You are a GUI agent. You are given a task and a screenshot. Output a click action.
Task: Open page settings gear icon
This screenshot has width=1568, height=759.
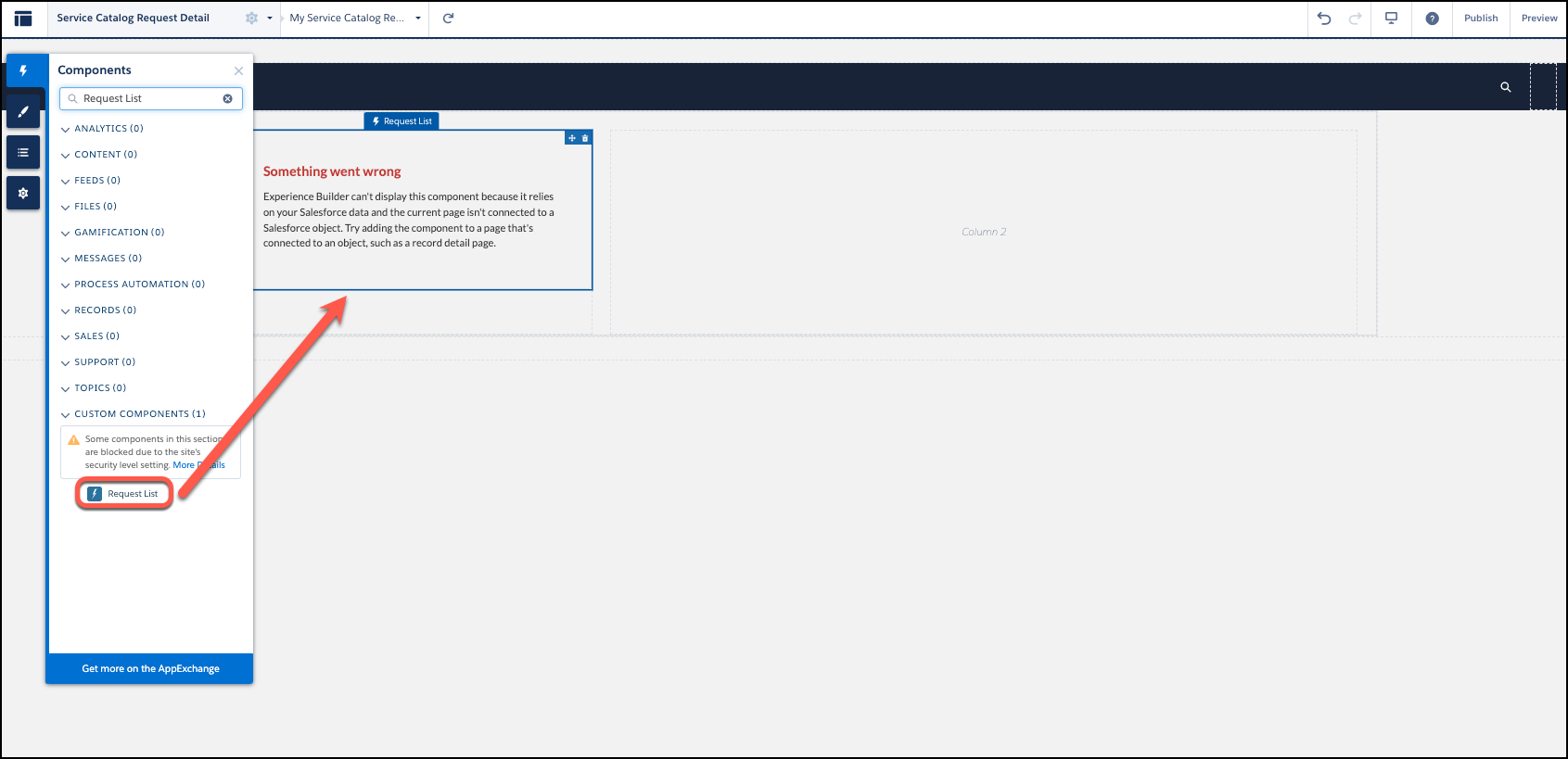[251, 19]
